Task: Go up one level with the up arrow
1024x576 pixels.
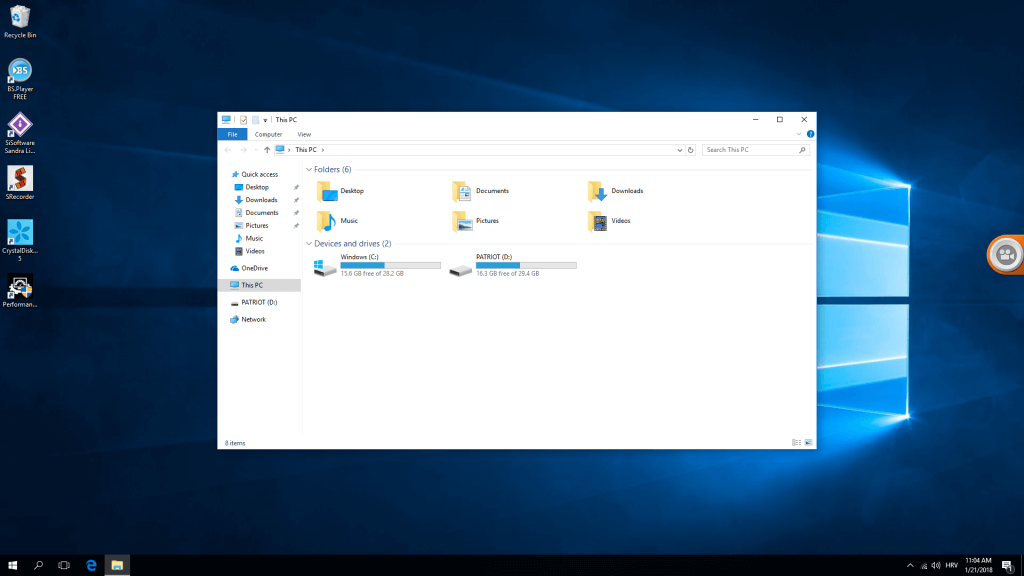Action: pos(267,150)
